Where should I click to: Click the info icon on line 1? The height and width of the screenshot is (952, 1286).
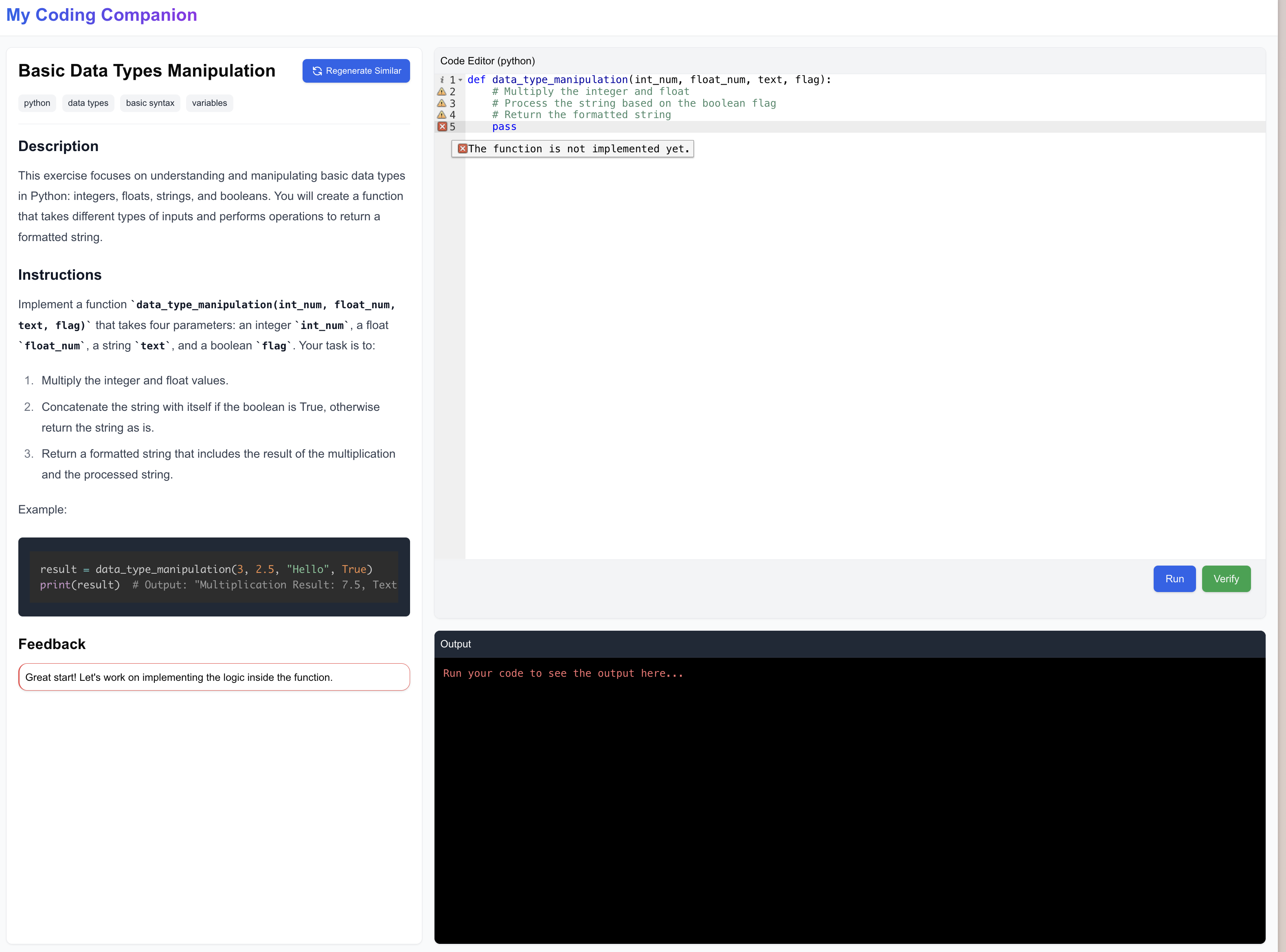click(442, 80)
